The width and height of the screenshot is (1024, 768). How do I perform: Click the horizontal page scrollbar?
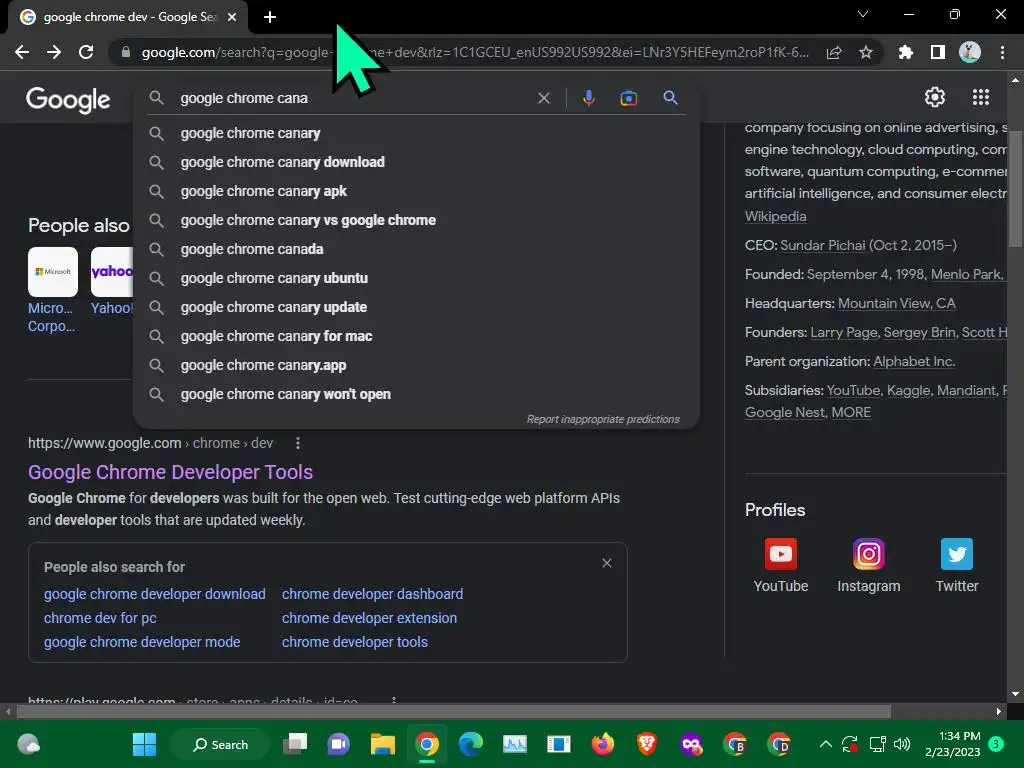pos(452,711)
